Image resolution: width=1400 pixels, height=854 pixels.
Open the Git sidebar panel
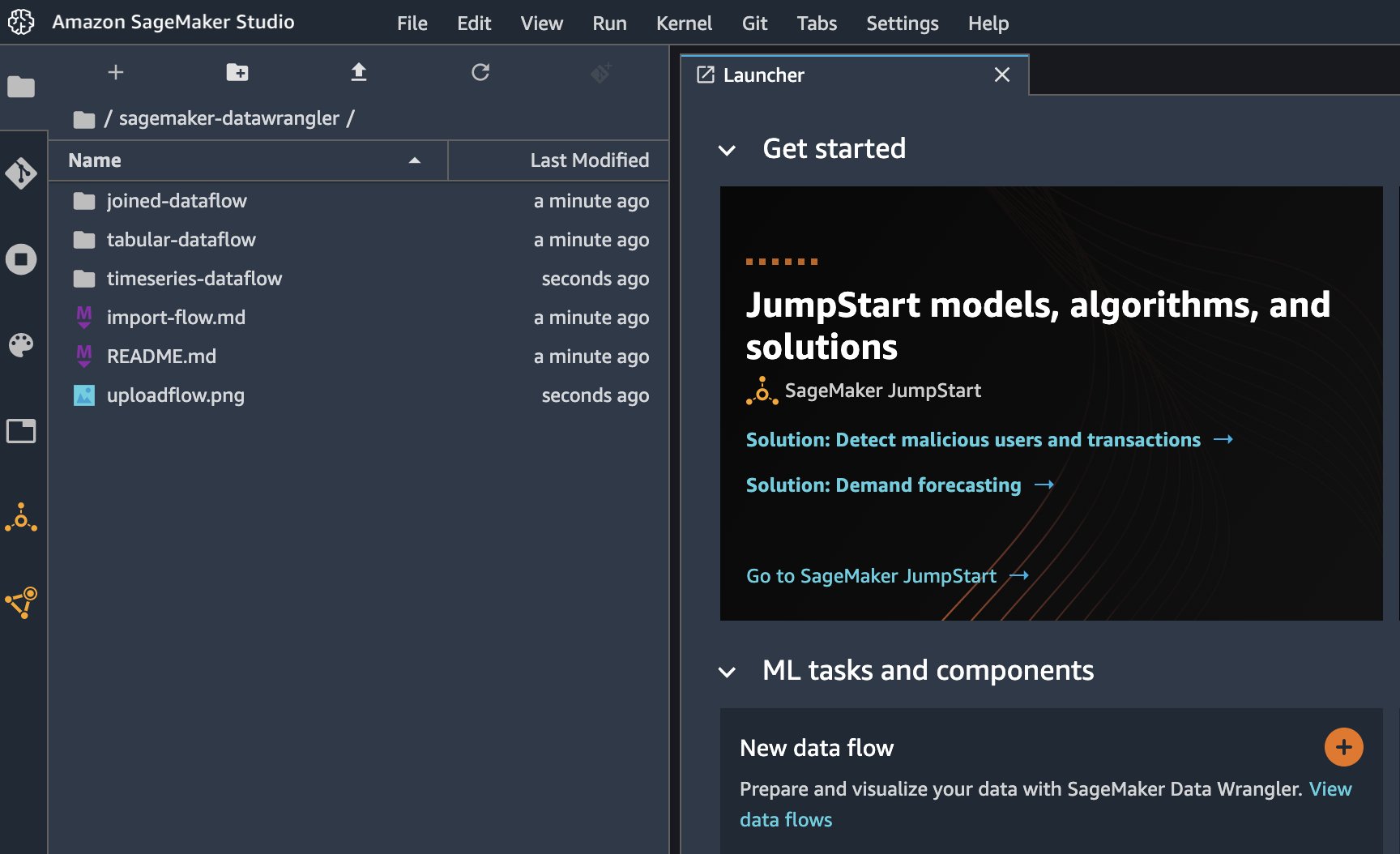(21, 173)
